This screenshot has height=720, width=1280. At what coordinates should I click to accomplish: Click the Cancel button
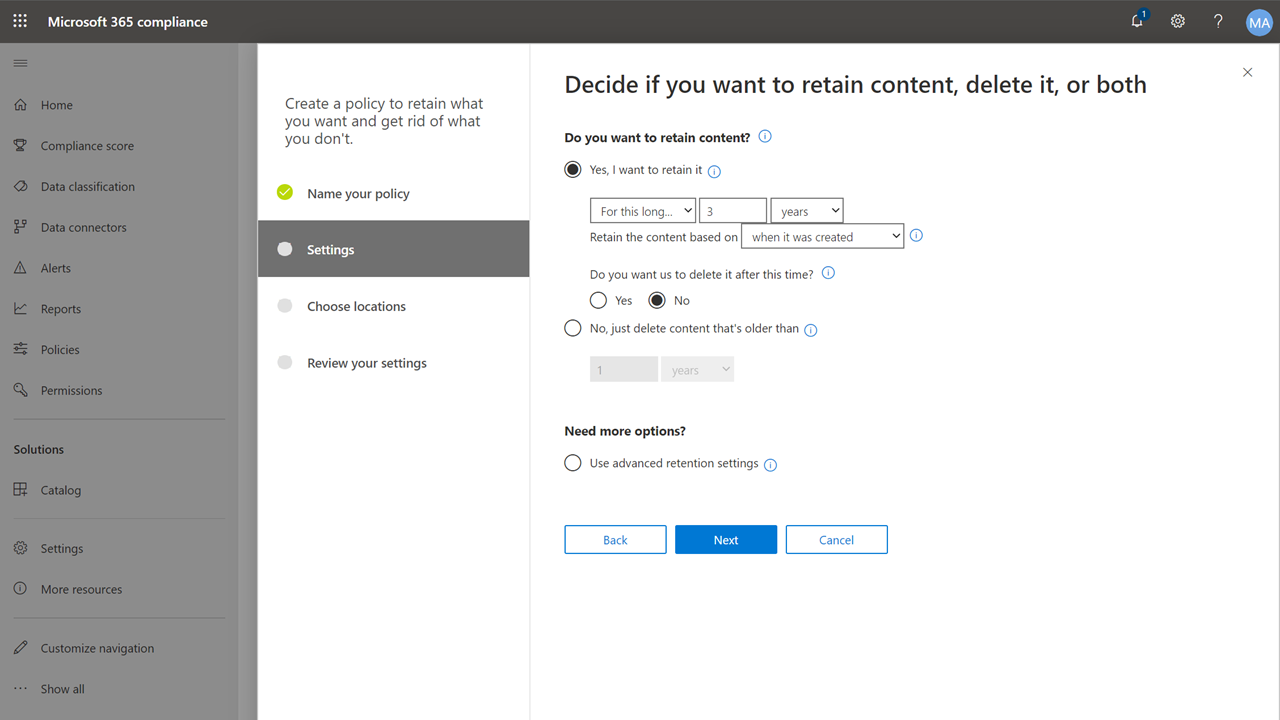click(x=836, y=540)
